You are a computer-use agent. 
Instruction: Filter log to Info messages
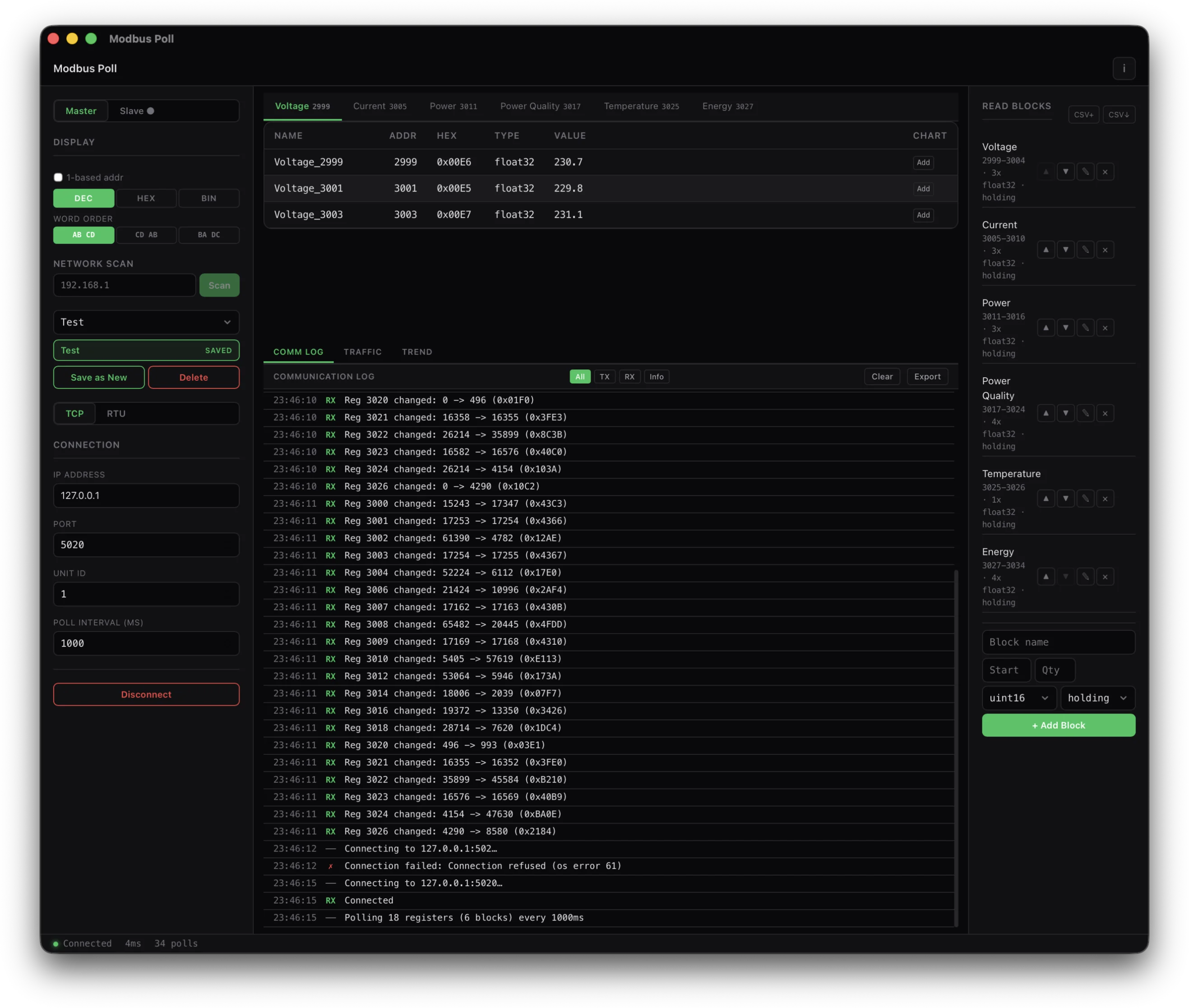pyautogui.click(x=657, y=377)
